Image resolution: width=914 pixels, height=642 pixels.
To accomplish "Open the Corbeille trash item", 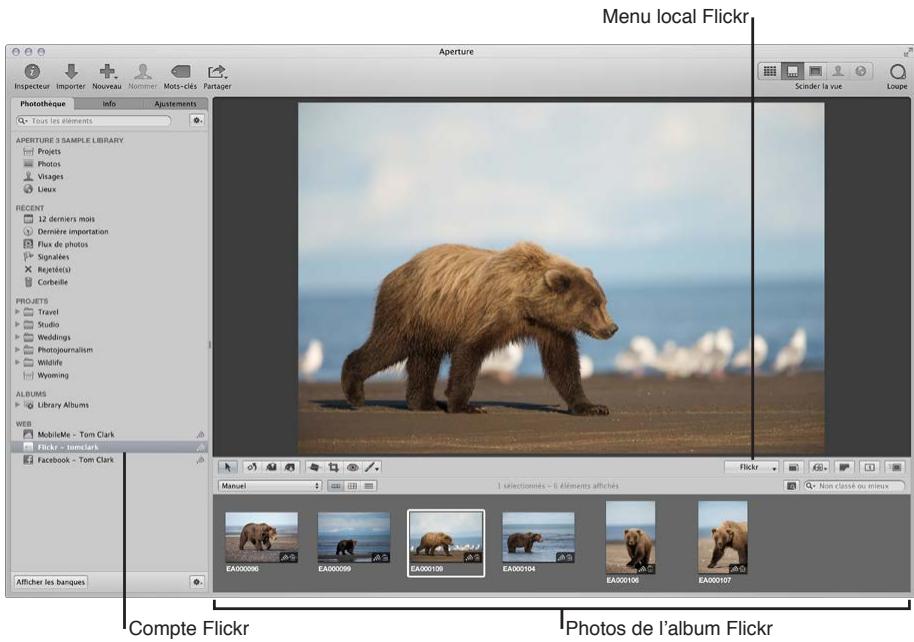I will tap(110, 282).
